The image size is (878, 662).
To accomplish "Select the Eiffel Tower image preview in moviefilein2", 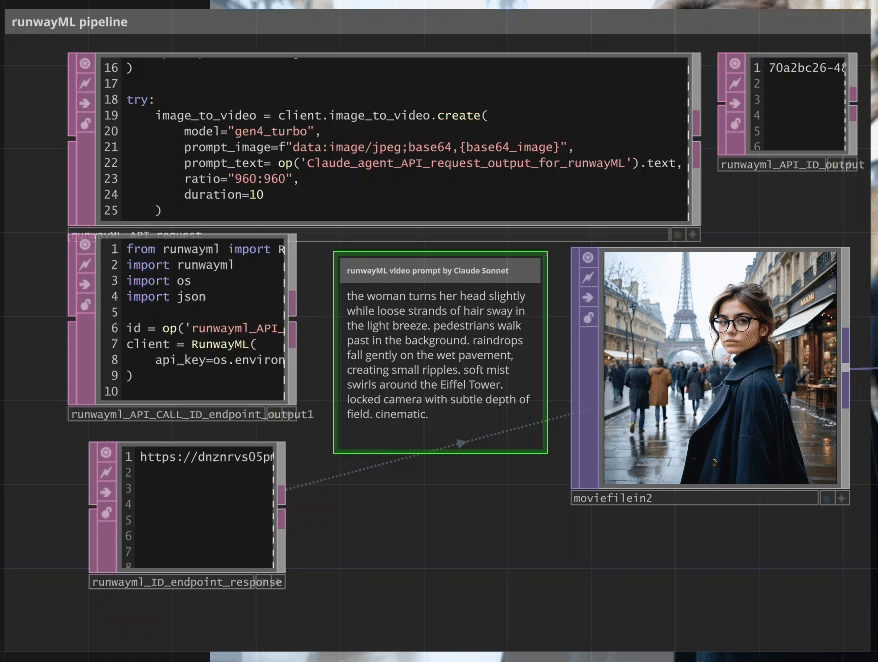I will [x=720, y=368].
